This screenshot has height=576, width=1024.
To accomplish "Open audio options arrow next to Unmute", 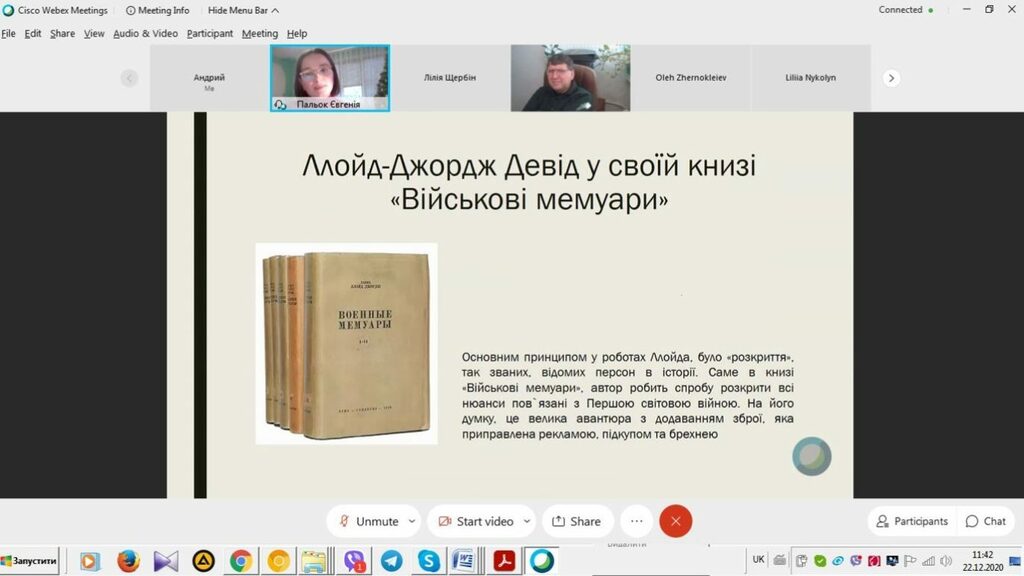I will (x=412, y=521).
